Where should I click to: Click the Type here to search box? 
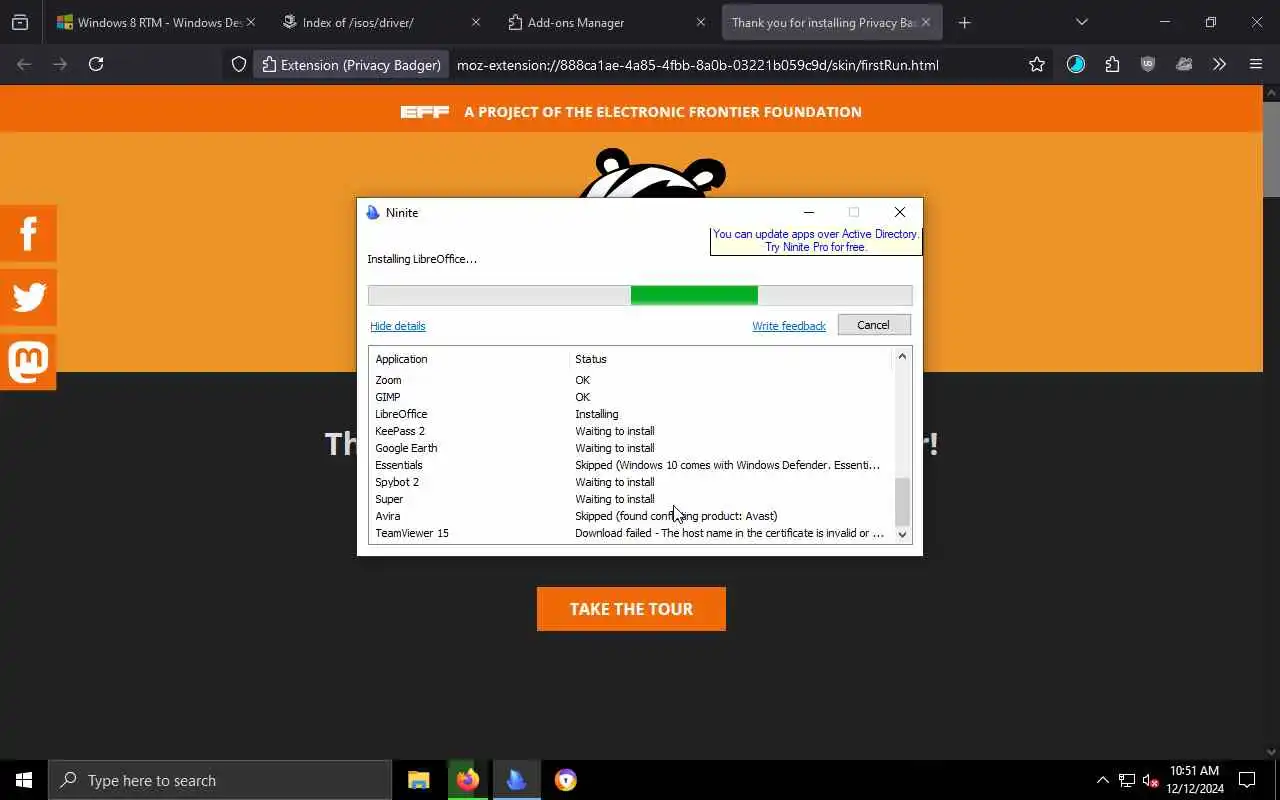click(x=220, y=780)
